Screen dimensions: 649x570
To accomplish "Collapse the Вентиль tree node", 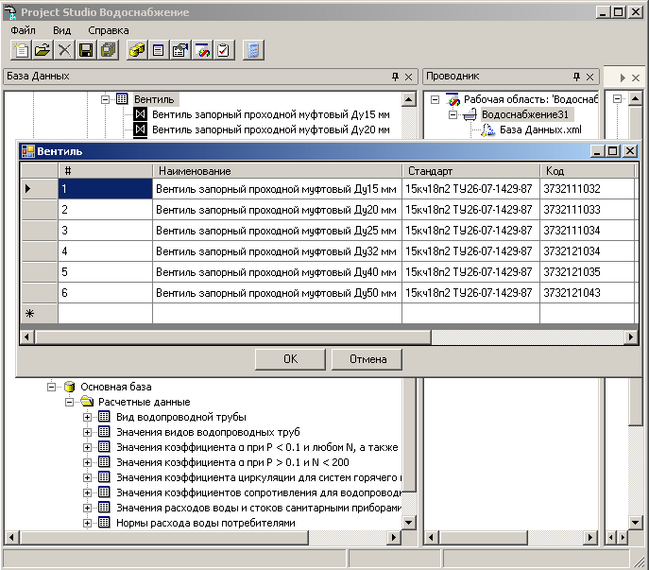I will 105,100.
